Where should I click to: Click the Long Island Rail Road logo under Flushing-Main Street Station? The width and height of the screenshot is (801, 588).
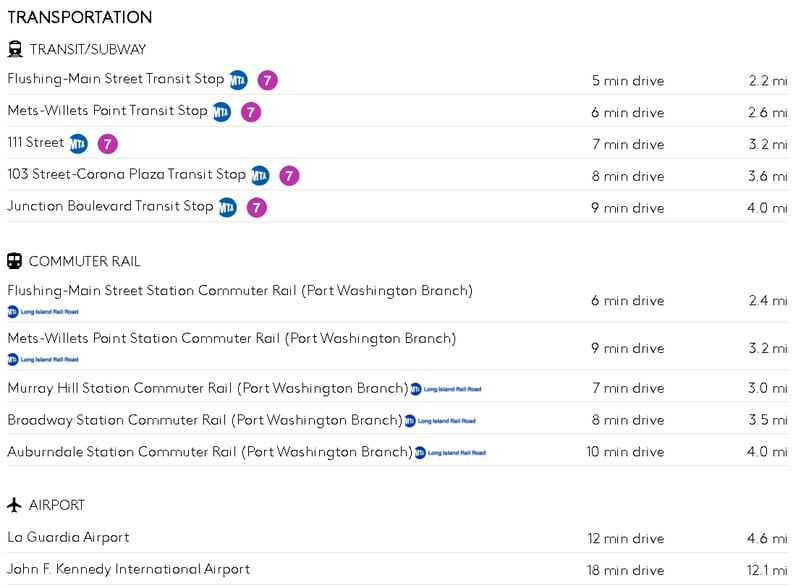pos(43,312)
